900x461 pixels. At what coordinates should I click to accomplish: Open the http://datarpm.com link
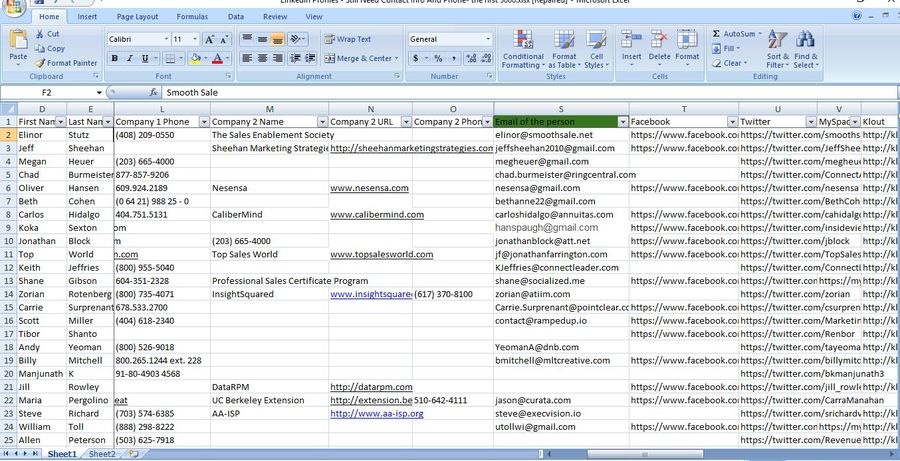coord(371,386)
